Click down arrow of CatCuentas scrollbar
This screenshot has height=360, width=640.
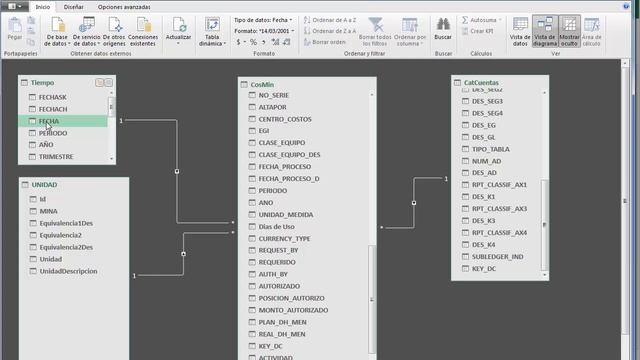coord(544,275)
